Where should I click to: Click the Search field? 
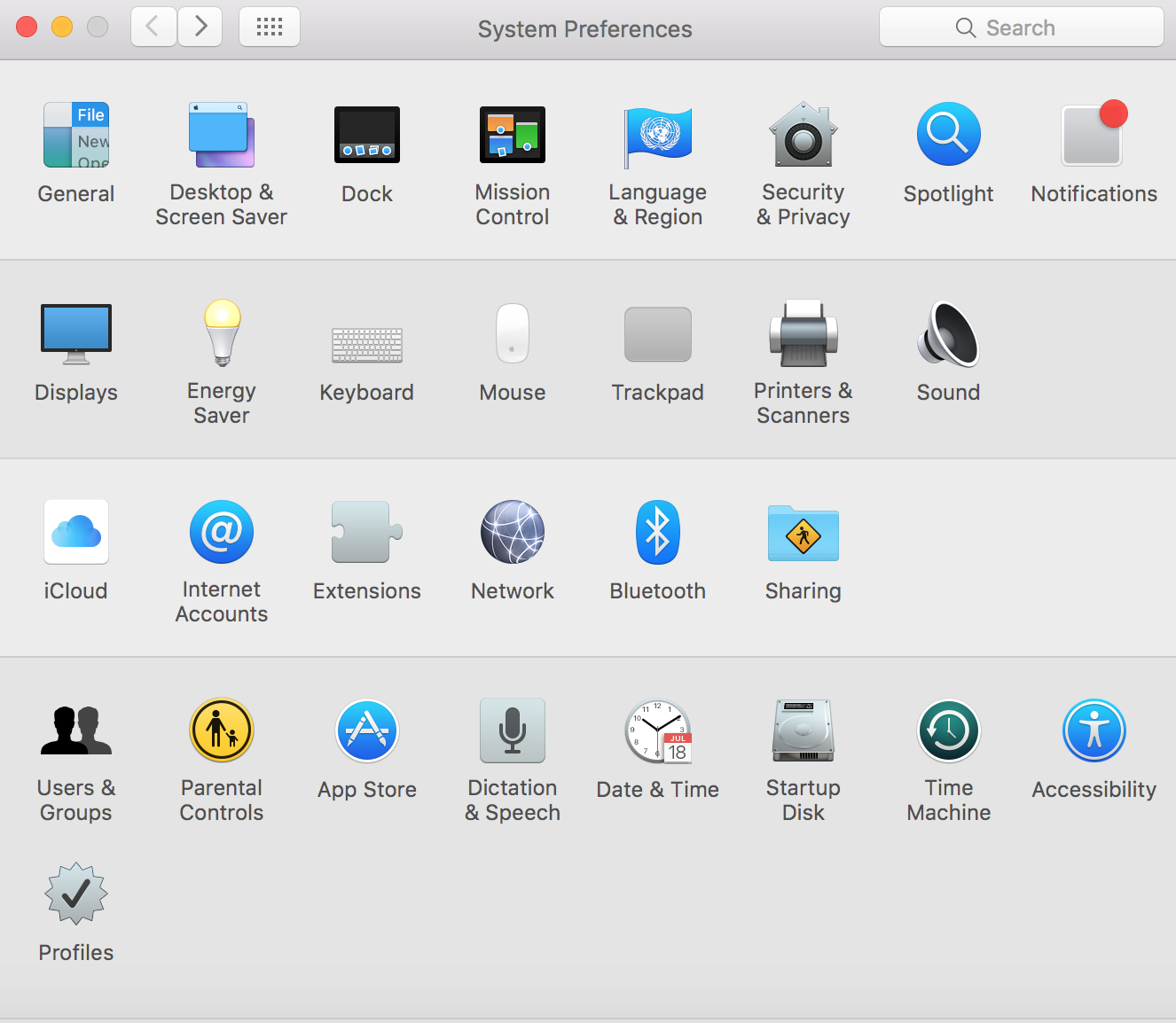1022,27
